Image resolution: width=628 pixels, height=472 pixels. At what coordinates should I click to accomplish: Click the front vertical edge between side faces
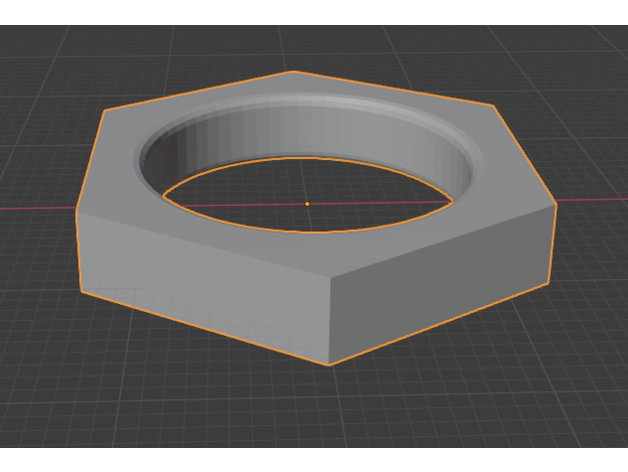(329, 320)
